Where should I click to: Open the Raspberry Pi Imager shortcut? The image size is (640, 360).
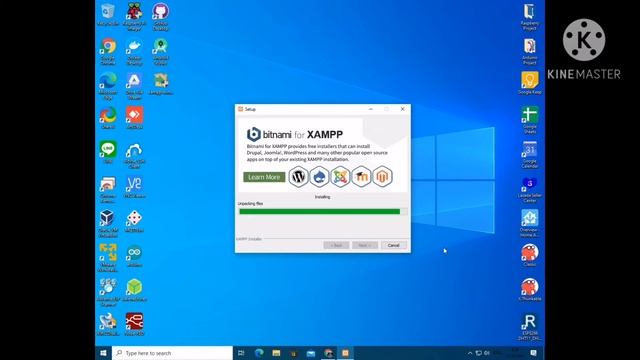pos(134,11)
